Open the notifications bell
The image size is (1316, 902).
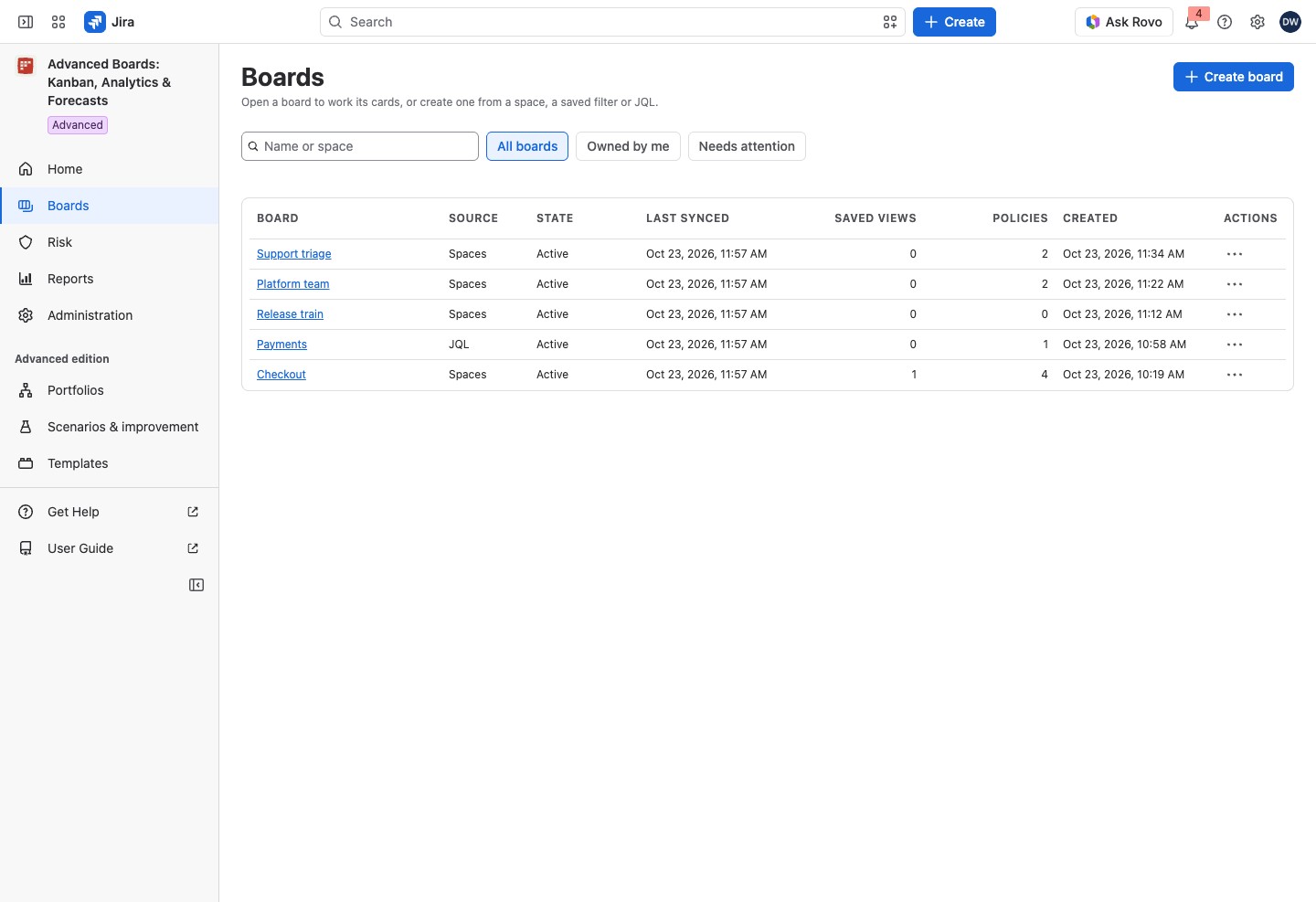coord(1192,22)
